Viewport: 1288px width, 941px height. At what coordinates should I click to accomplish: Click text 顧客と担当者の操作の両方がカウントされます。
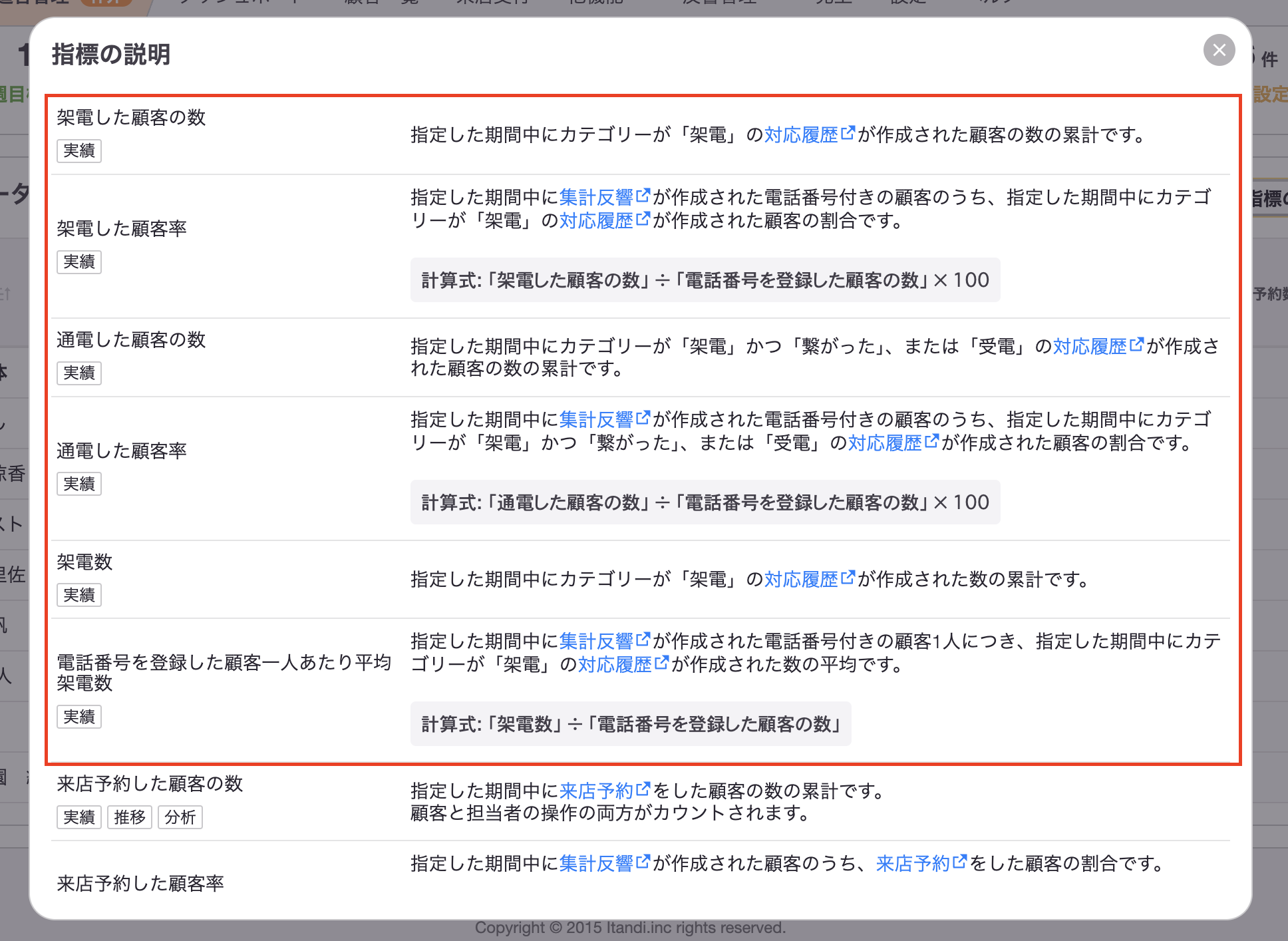[x=610, y=813]
